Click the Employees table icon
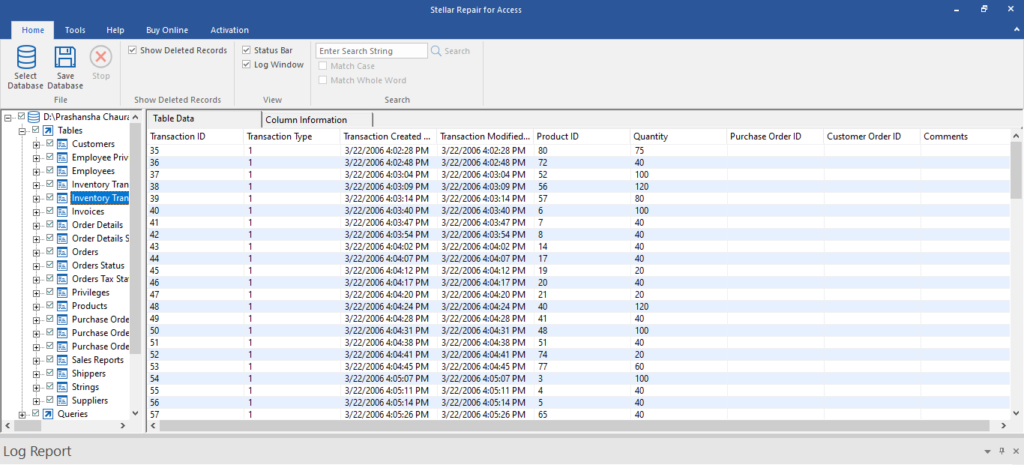Screen dimensions: 1024x465 [x=62, y=171]
